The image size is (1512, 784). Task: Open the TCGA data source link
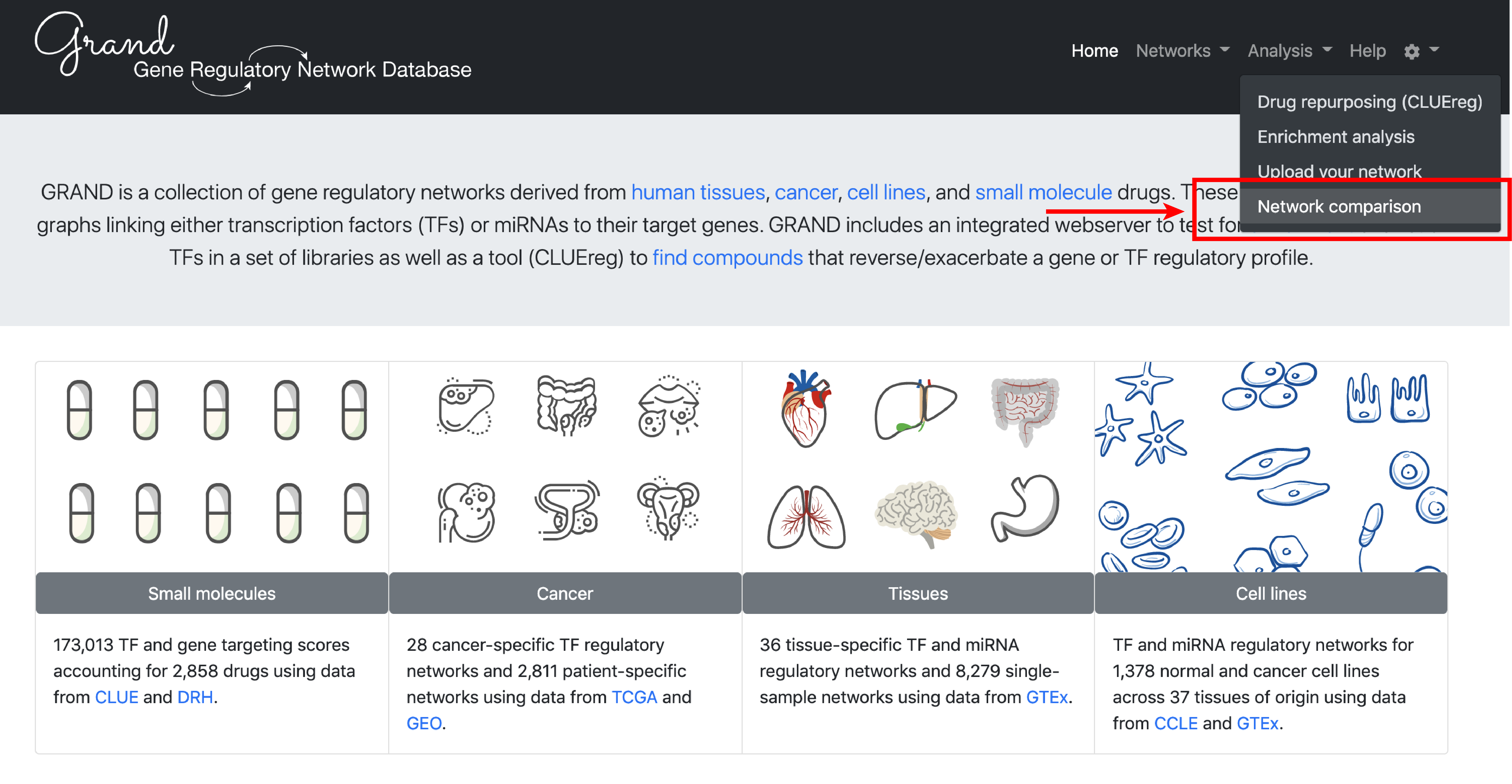[634, 697]
